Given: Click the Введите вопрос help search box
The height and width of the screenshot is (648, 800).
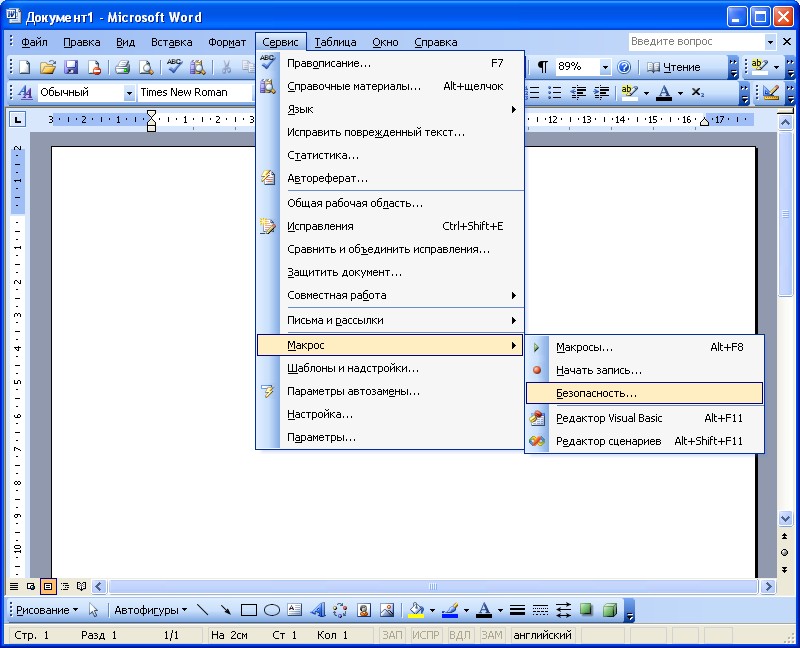Looking at the screenshot, I should coord(697,42).
